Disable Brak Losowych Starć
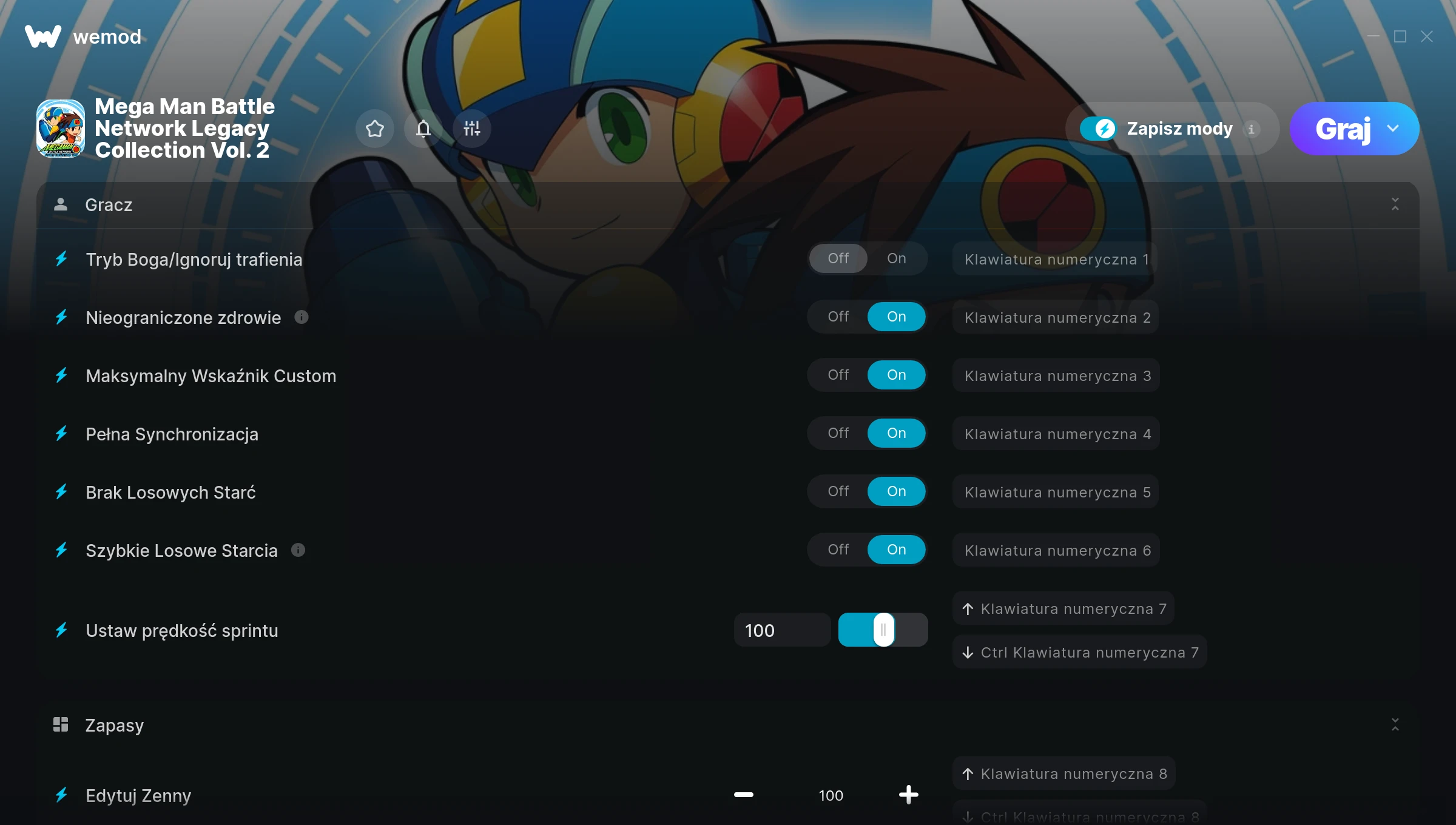 (x=838, y=491)
